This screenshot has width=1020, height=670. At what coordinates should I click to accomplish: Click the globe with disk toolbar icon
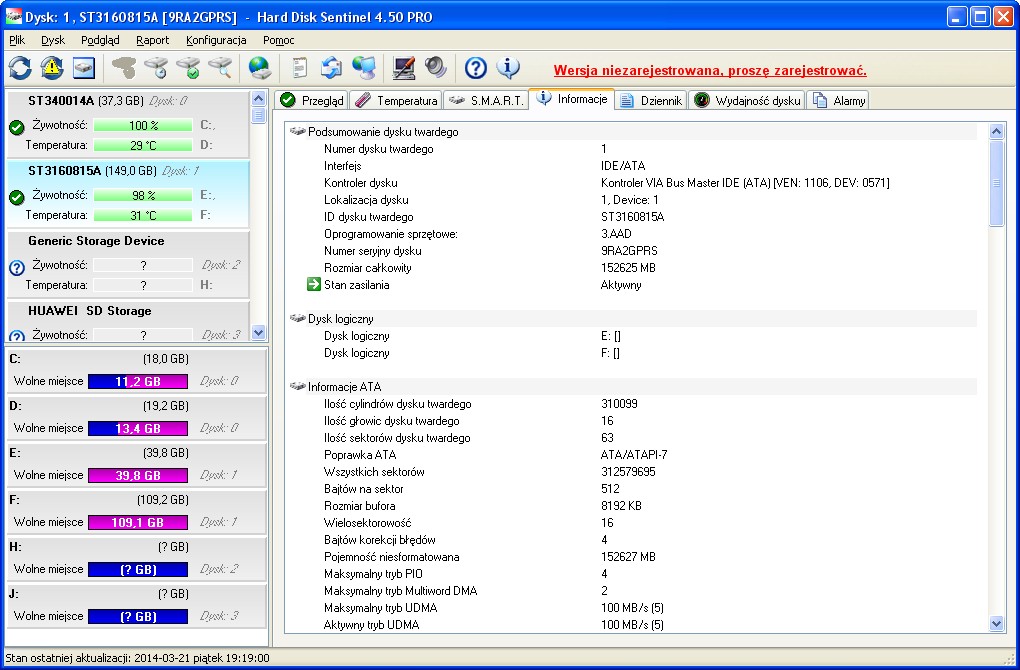[260, 68]
